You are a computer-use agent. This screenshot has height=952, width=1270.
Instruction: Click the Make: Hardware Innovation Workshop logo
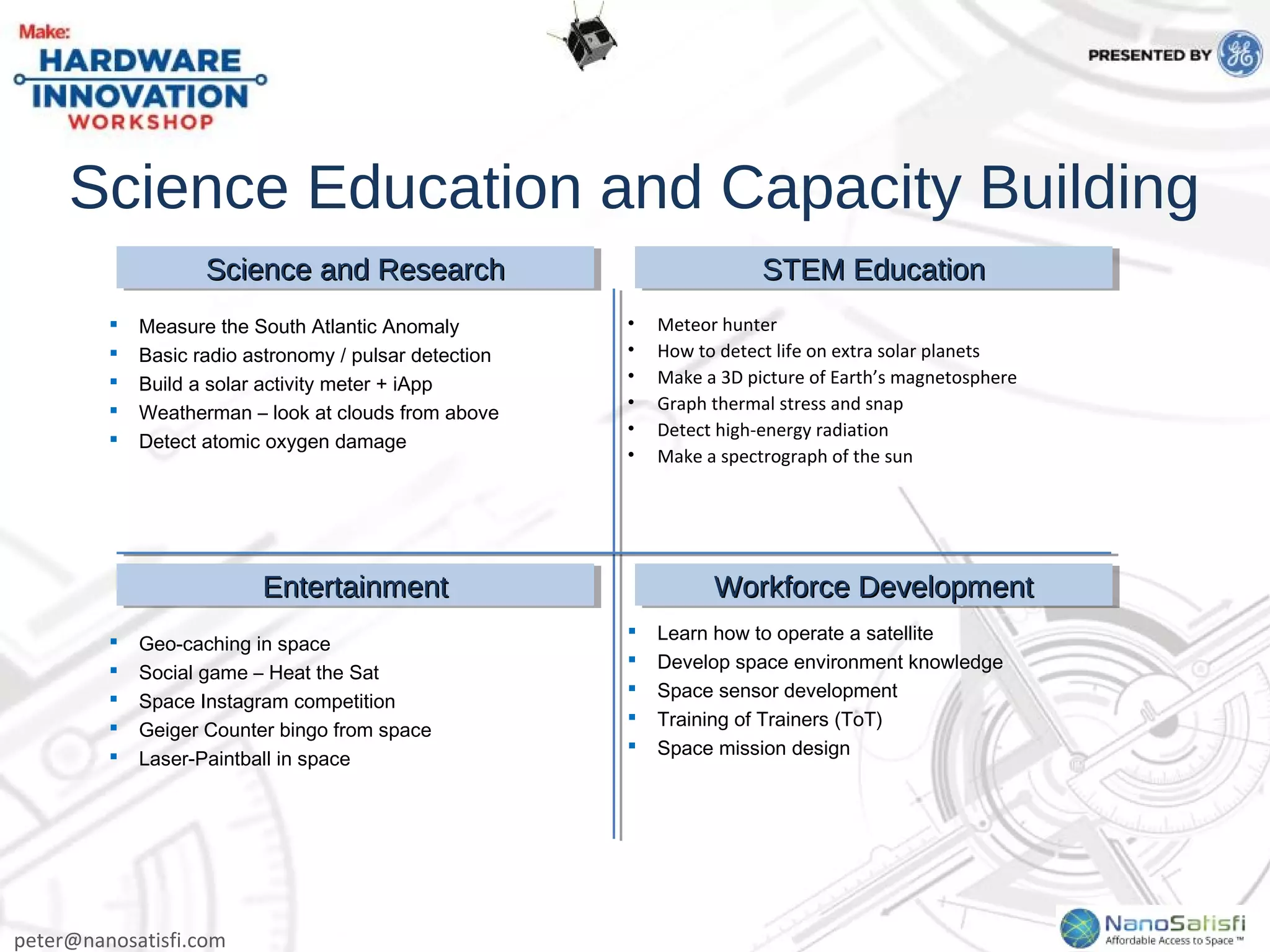(x=140, y=78)
